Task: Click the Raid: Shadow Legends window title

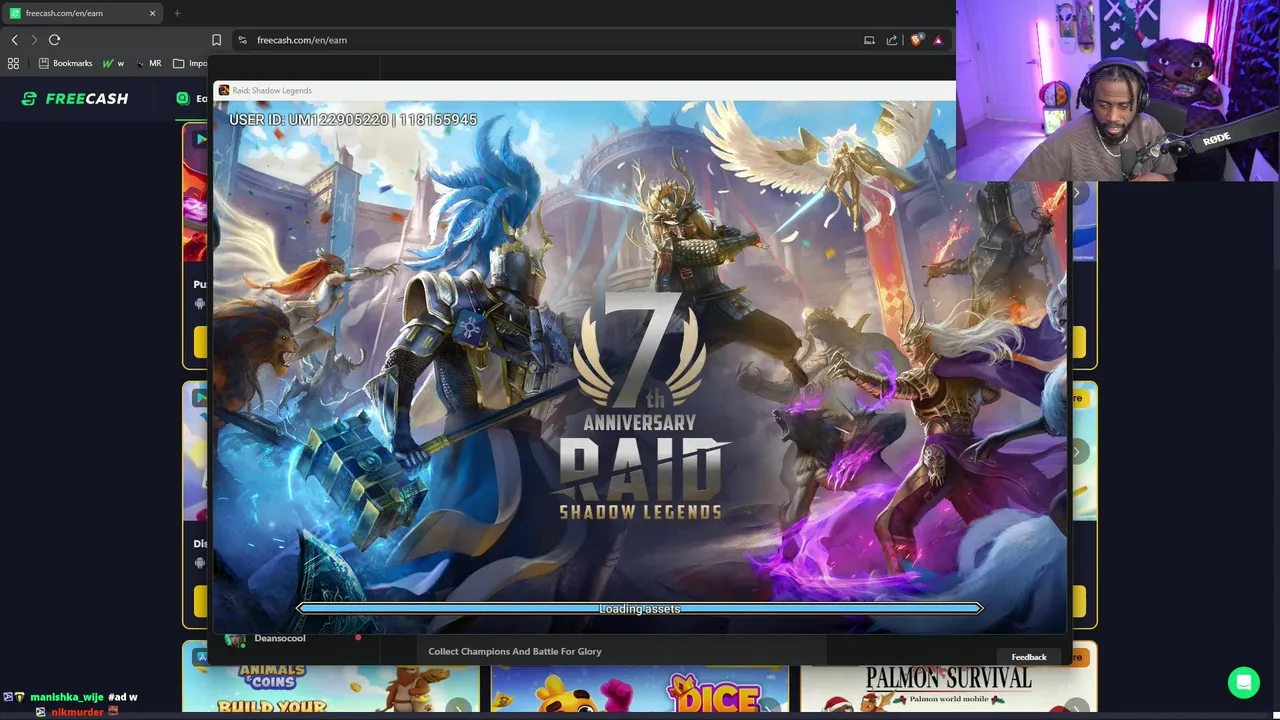Action: pyautogui.click(x=272, y=90)
